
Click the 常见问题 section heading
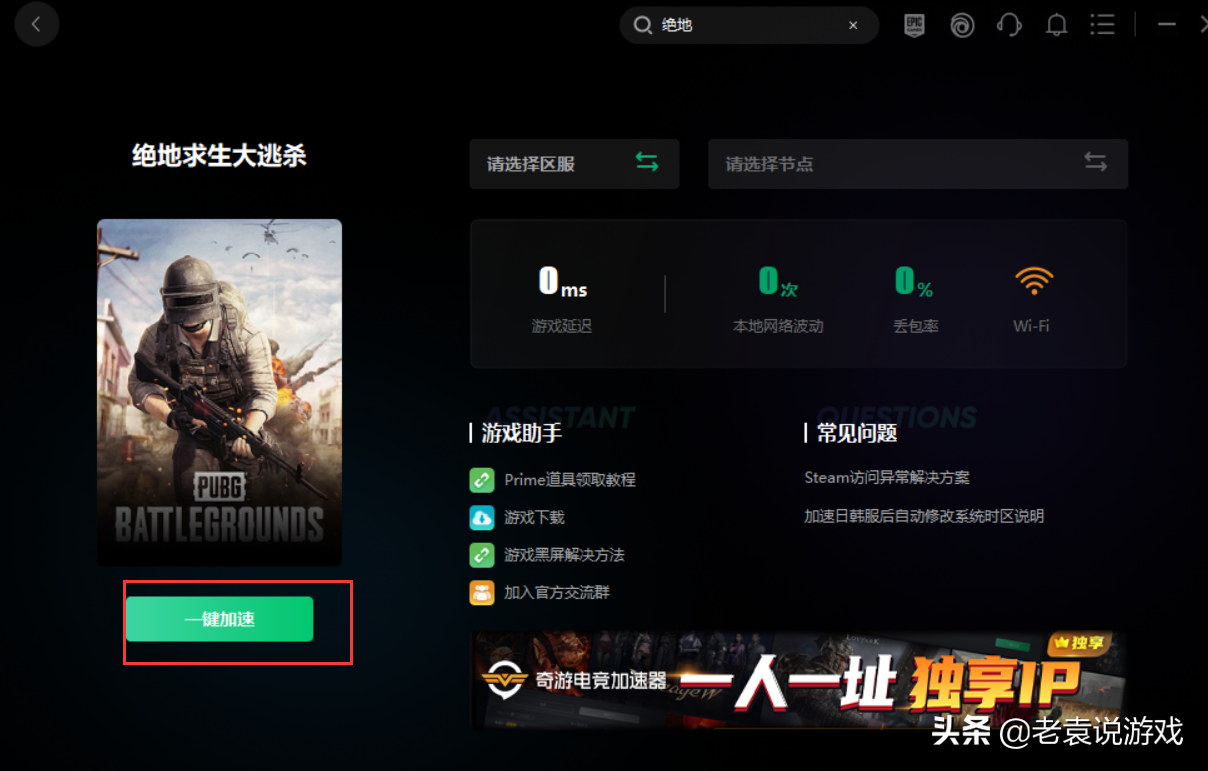click(857, 433)
